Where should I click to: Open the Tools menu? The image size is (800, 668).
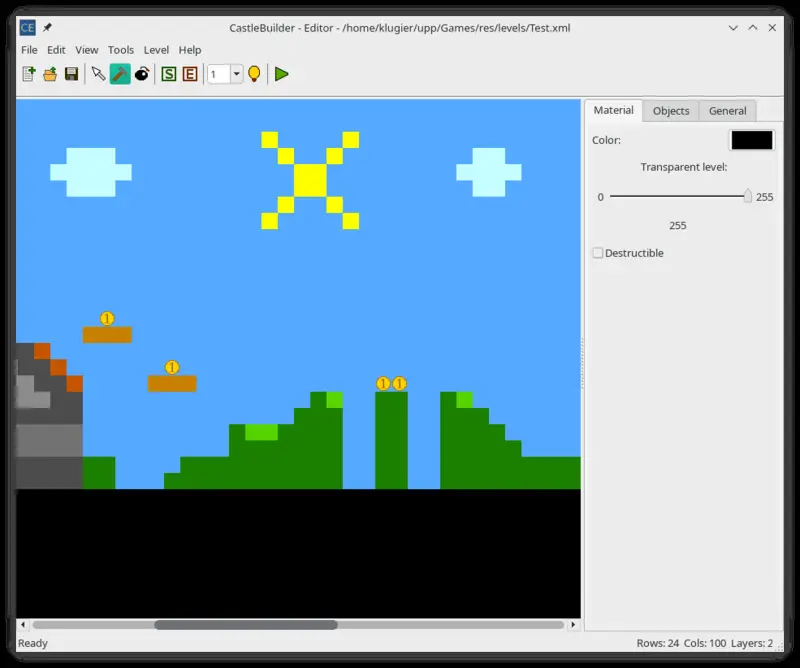(121, 49)
